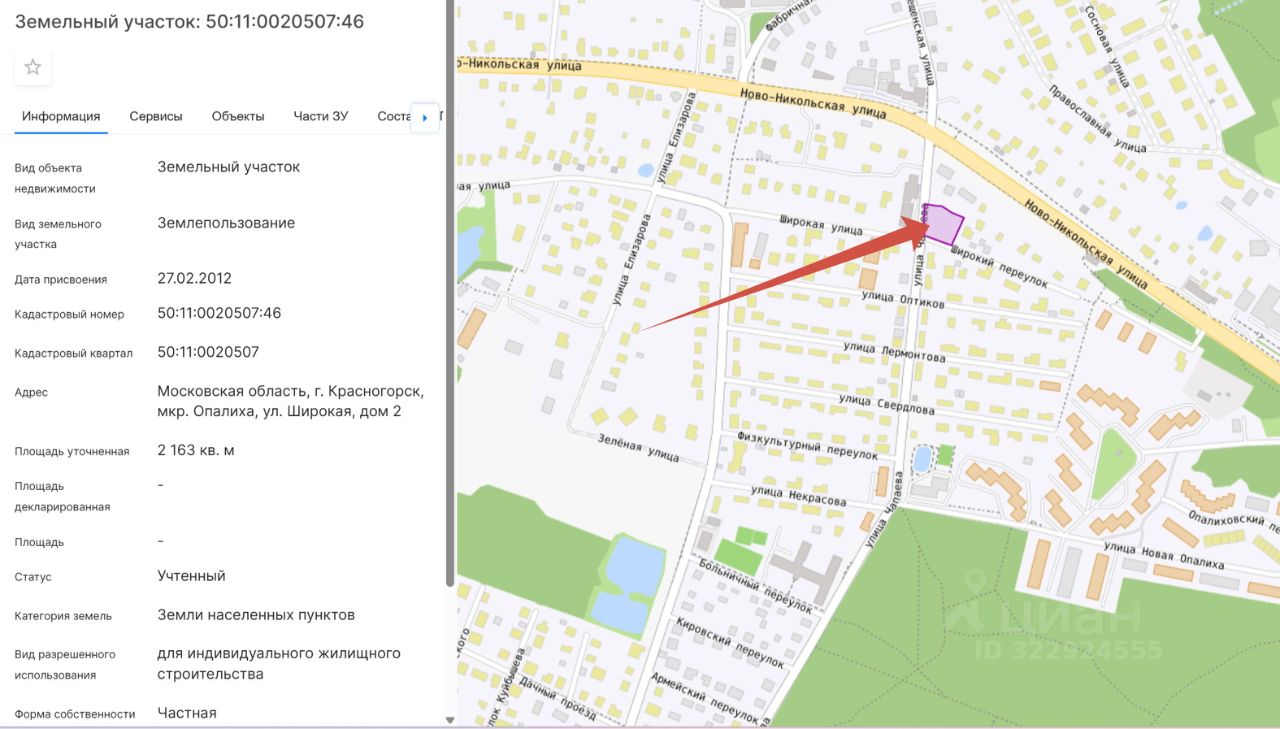Click the land category Земли населенных пунктов
The height and width of the screenshot is (729, 1280).
pyautogui.click(x=256, y=615)
